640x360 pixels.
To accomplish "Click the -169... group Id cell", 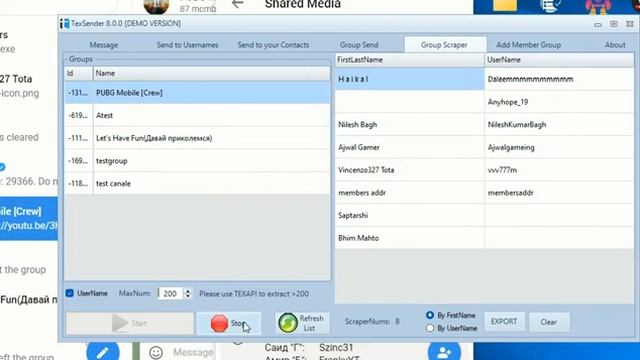I will click(x=78, y=161).
